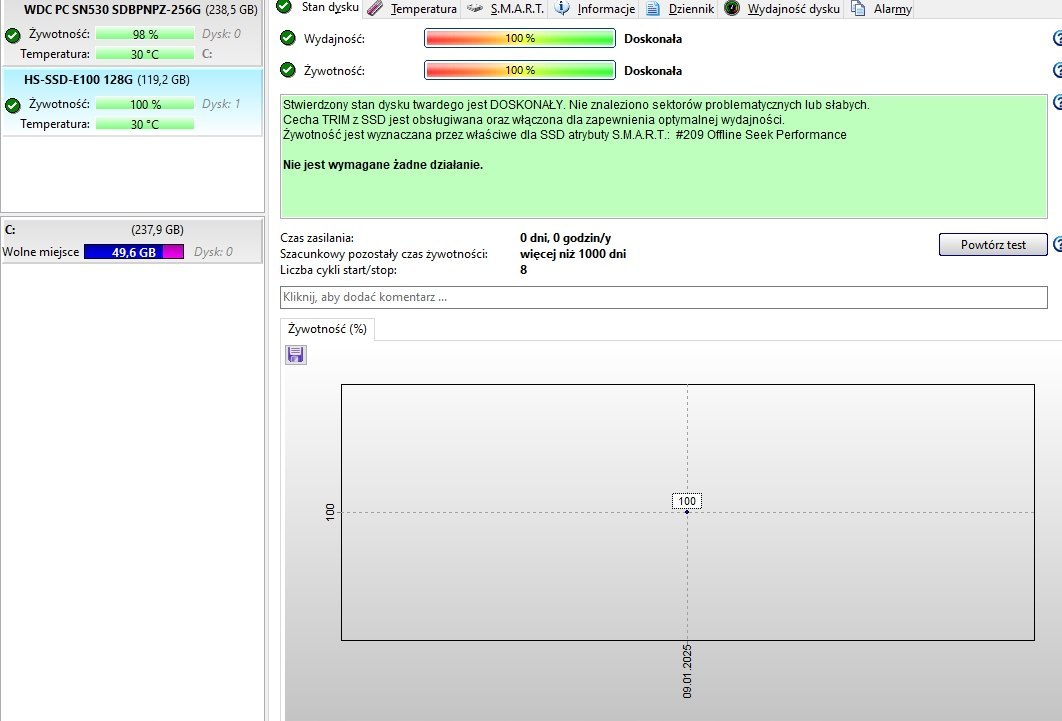Click the C: free space 49,6 GB bar
The height and width of the screenshot is (721, 1062).
point(134,253)
